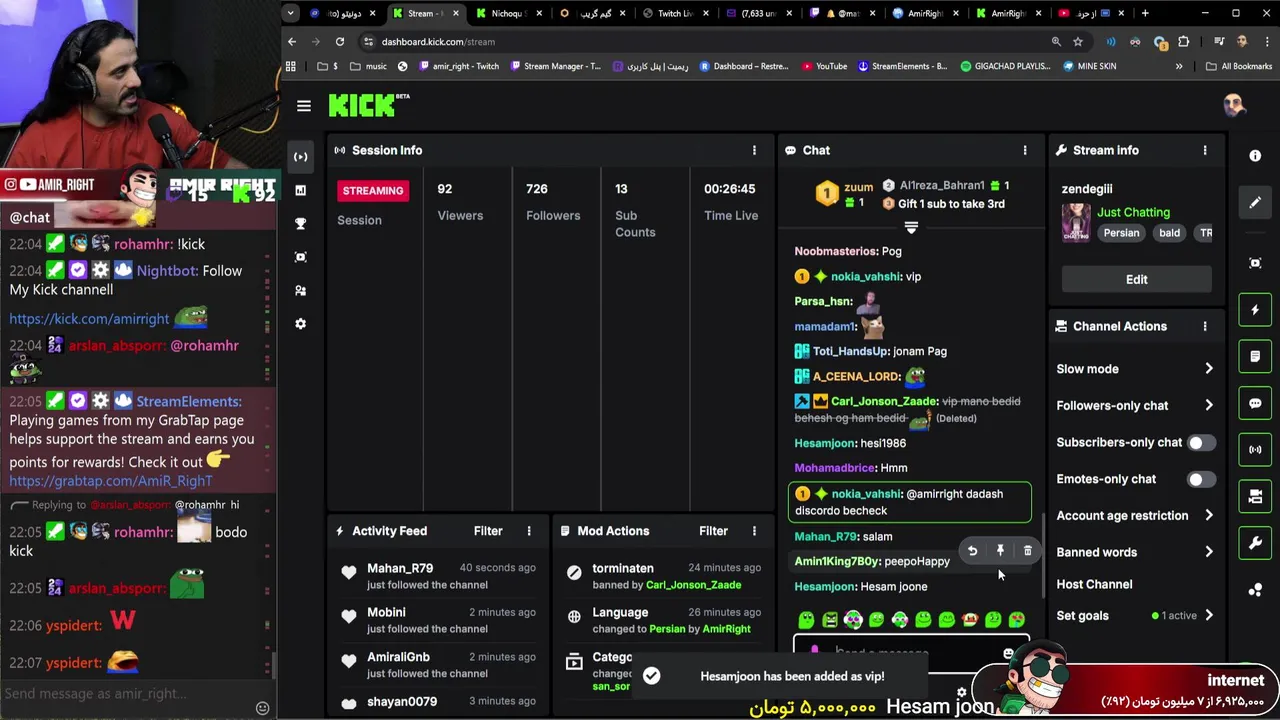The image size is (1280, 720).
Task: Open Chat panel three-dot options
Action: coord(1024,150)
